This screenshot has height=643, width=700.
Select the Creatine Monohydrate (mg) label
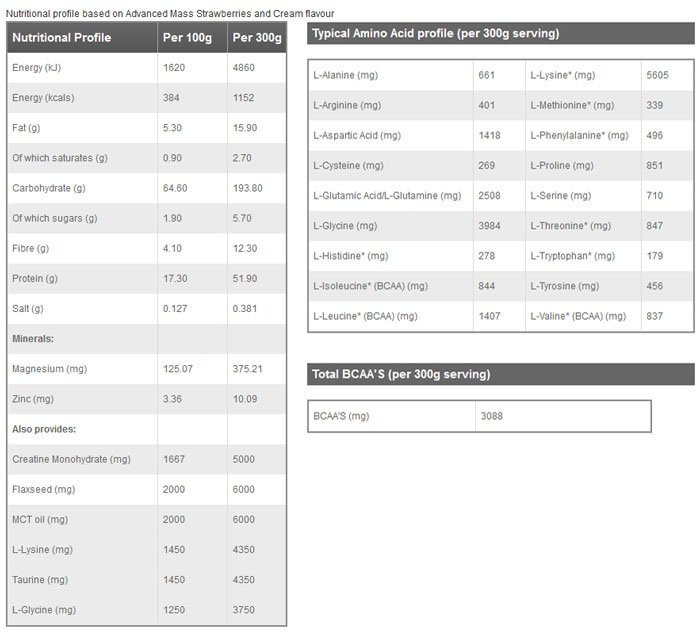tap(71, 459)
